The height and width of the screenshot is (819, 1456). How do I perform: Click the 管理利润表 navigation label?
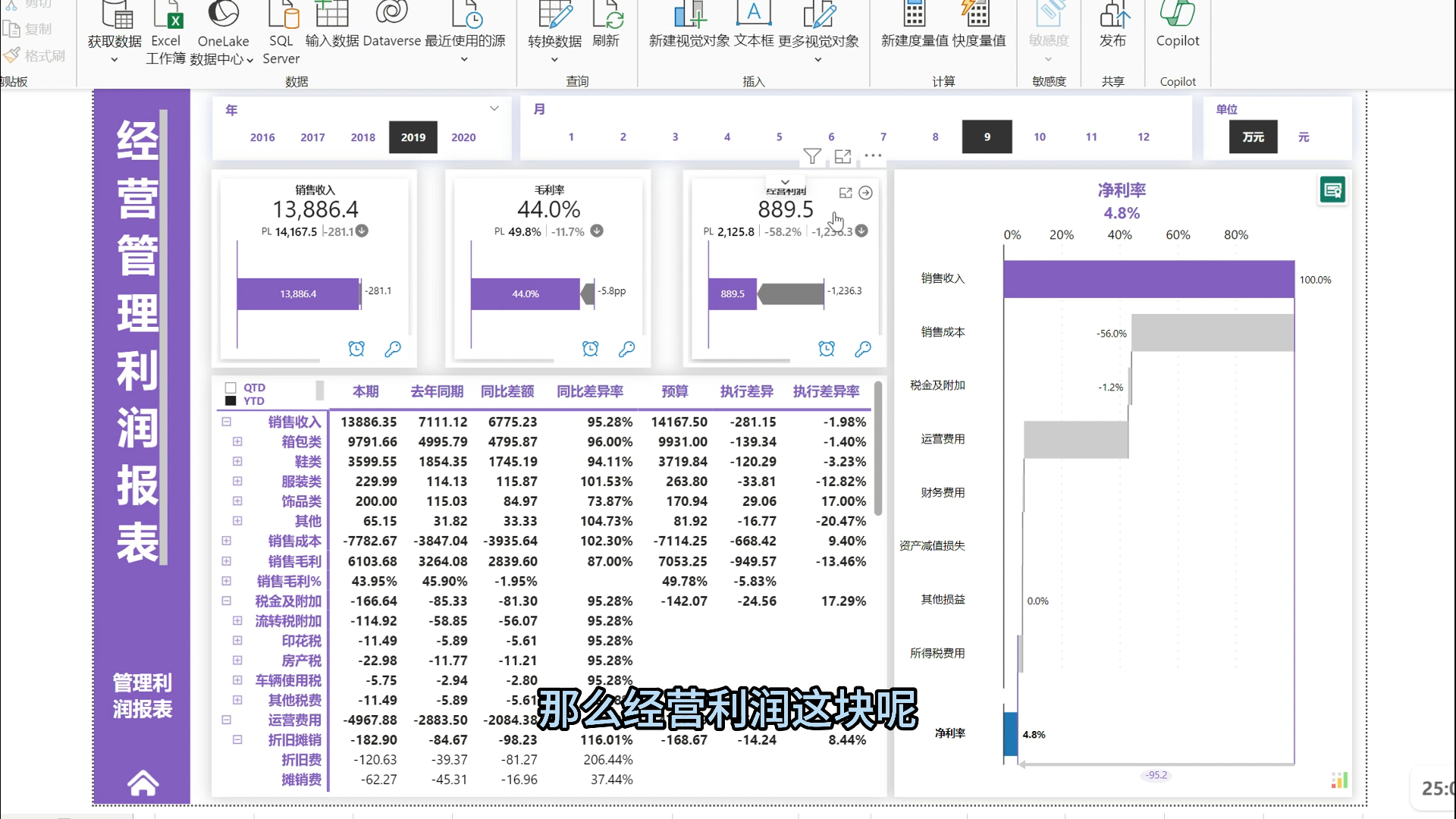tap(143, 695)
